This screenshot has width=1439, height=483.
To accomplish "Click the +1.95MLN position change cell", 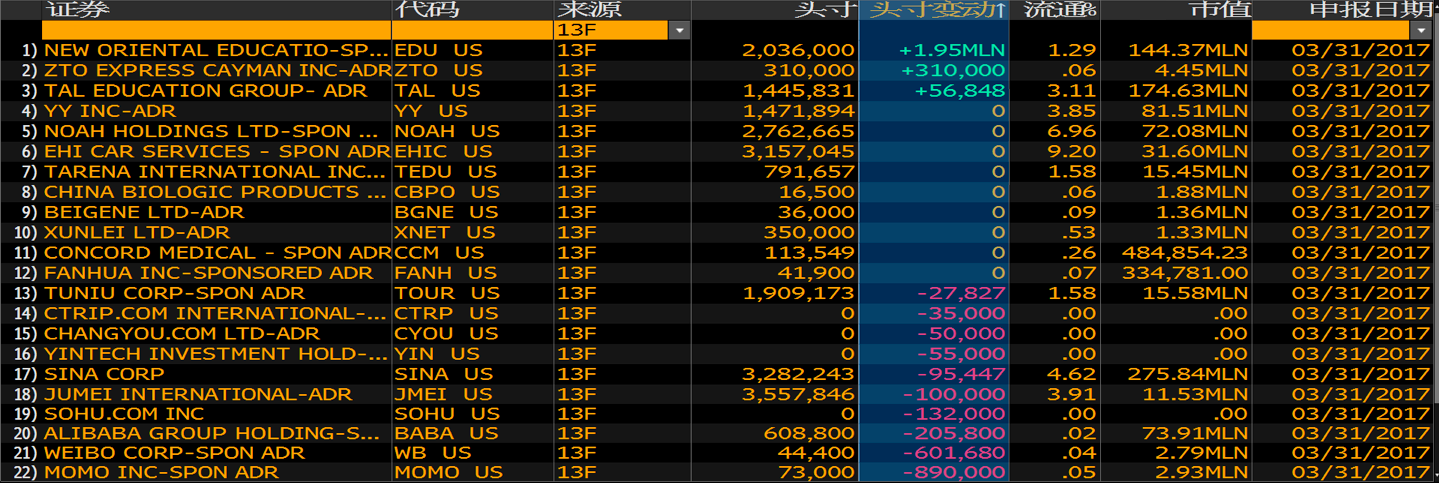I will click(x=953, y=50).
